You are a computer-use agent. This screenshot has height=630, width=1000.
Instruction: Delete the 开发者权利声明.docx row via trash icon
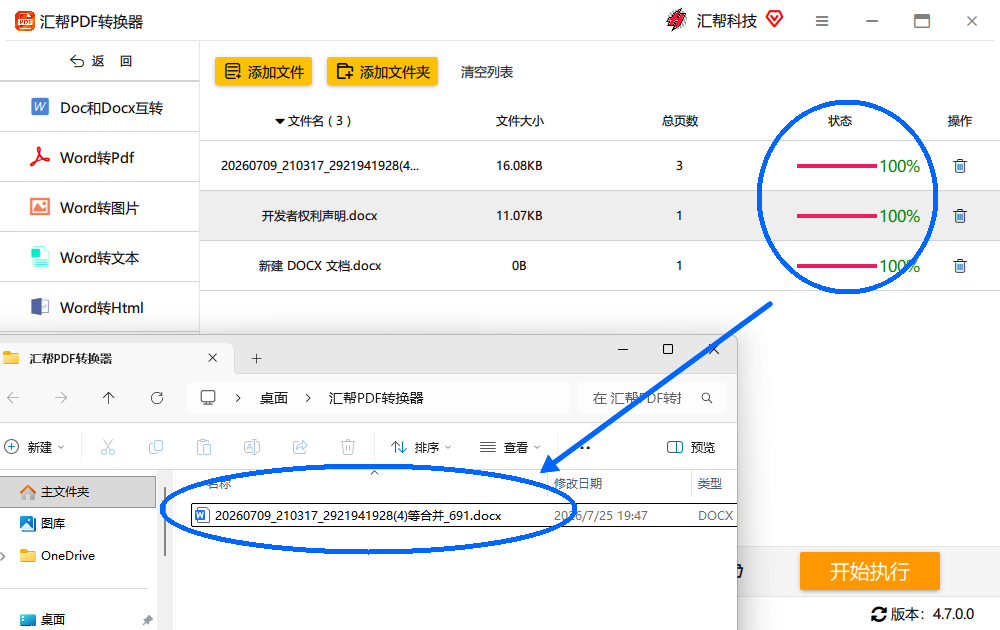click(959, 216)
